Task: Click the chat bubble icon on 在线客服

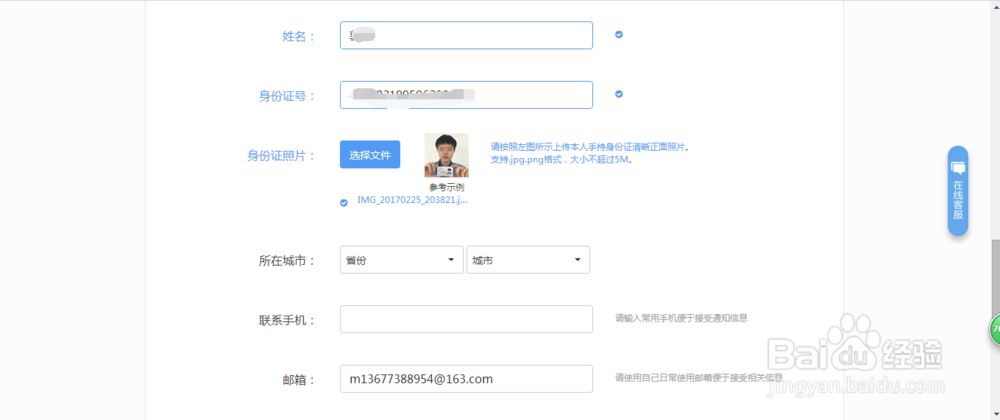Action: click(958, 168)
